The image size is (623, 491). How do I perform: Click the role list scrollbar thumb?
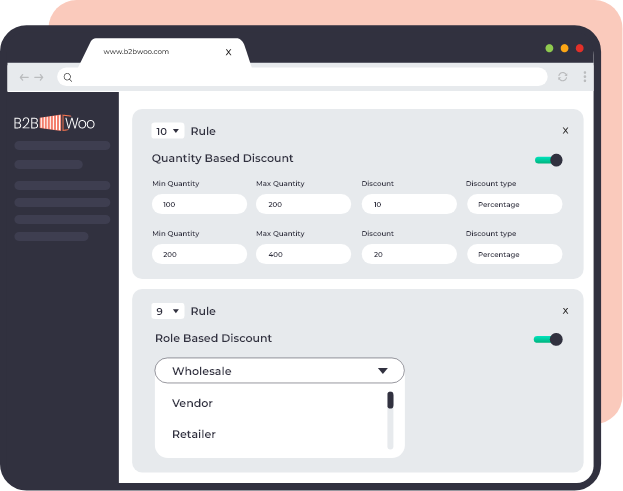click(390, 400)
